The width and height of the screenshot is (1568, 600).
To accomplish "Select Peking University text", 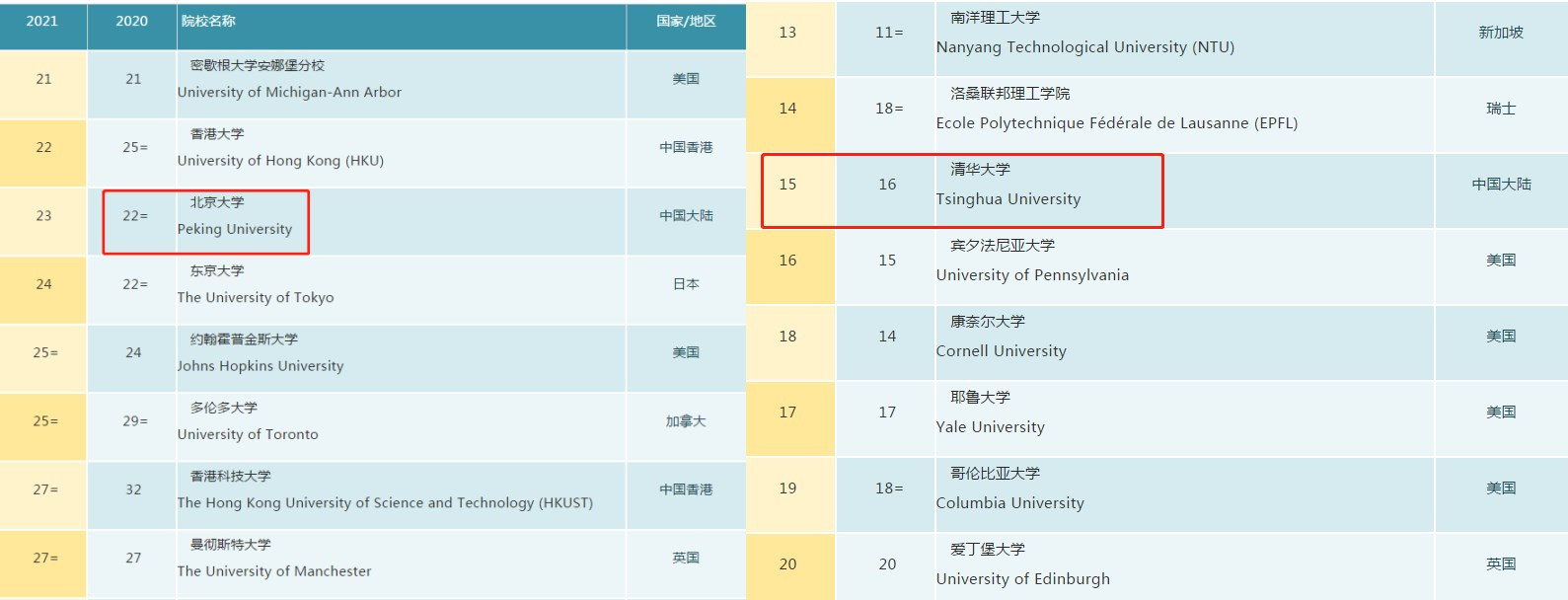I will pyautogui.click(x=235, y=229).
